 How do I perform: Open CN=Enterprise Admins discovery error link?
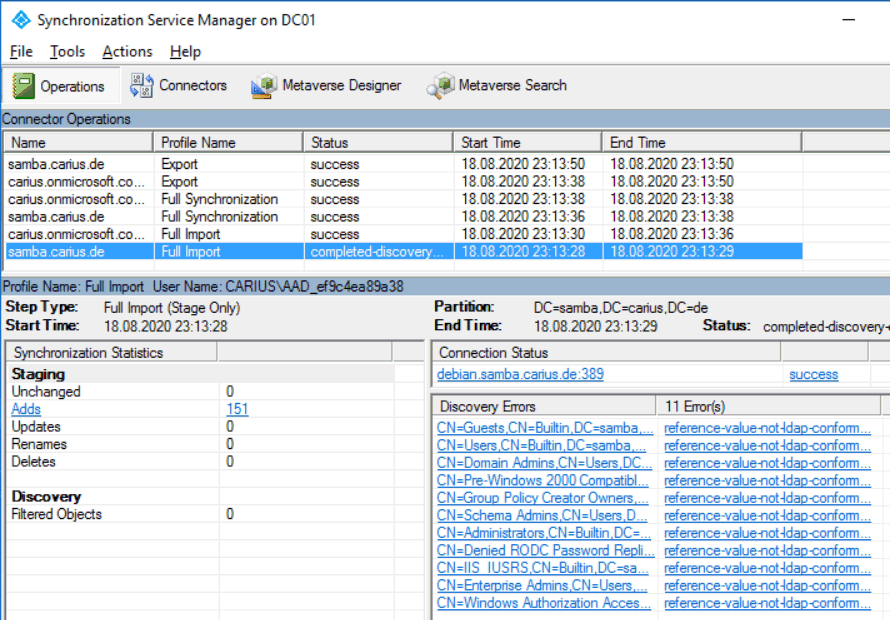pos(542,586)
